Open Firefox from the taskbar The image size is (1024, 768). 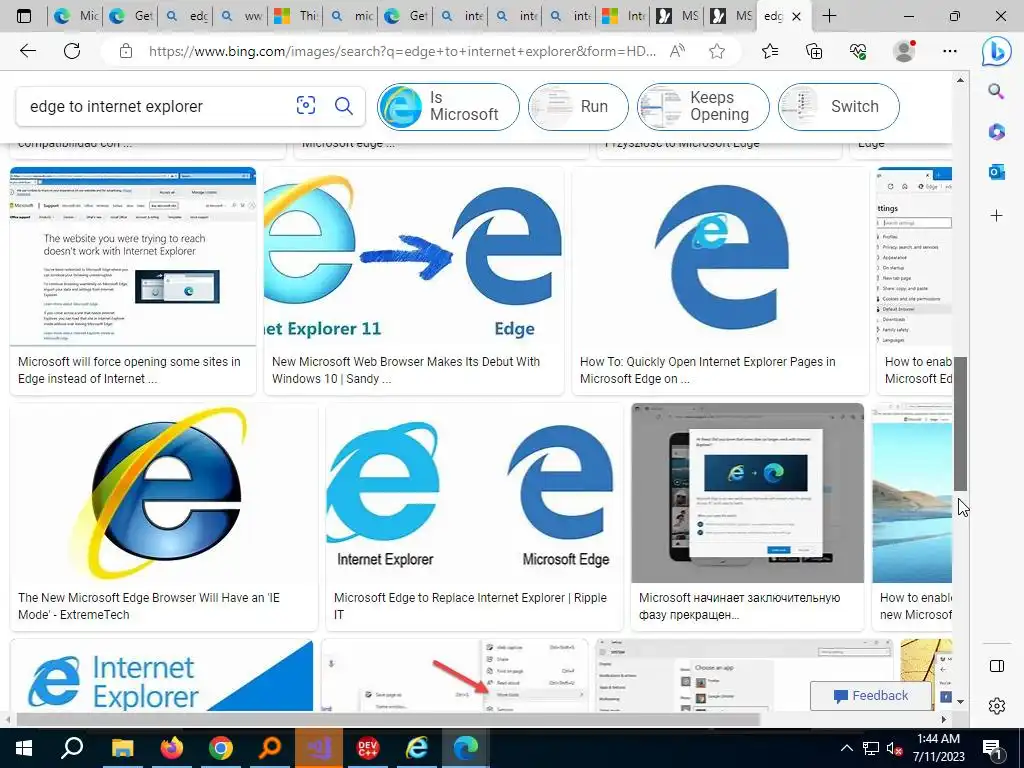point(172,748)
